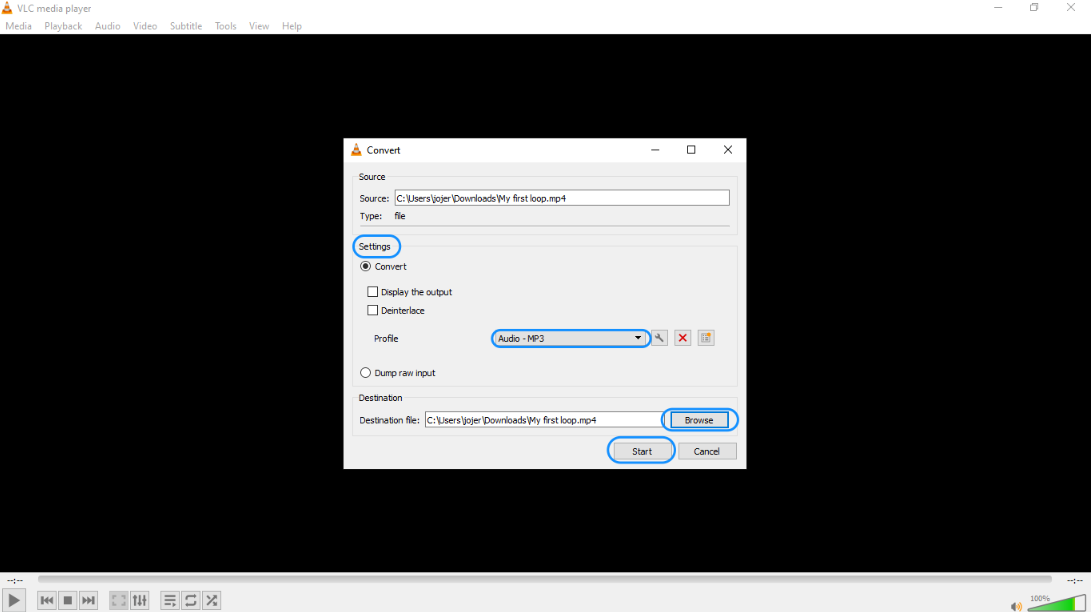Stop playback with the stop button
Screen dimensions: 1091x612
(x=67, y=600)
